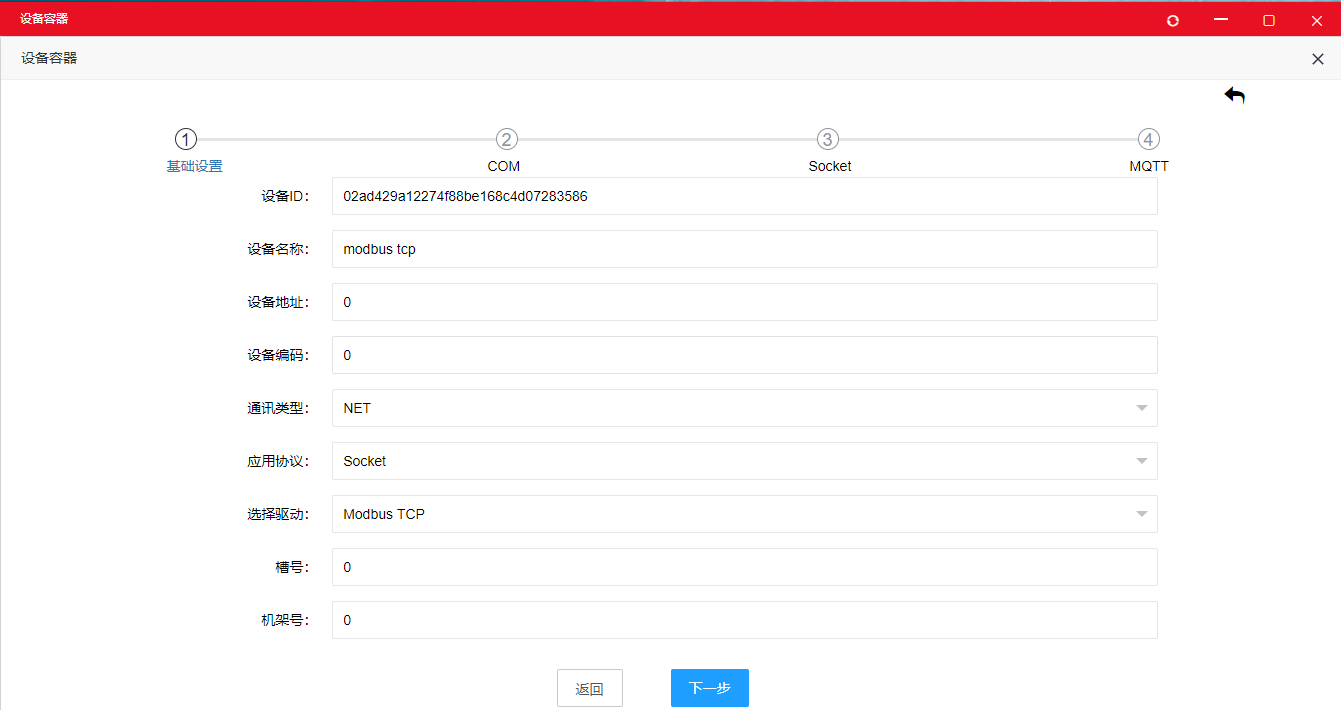Screen dimensions: 1341x710
Task: Select the 设备地址 input box
Action: [744, 302]
